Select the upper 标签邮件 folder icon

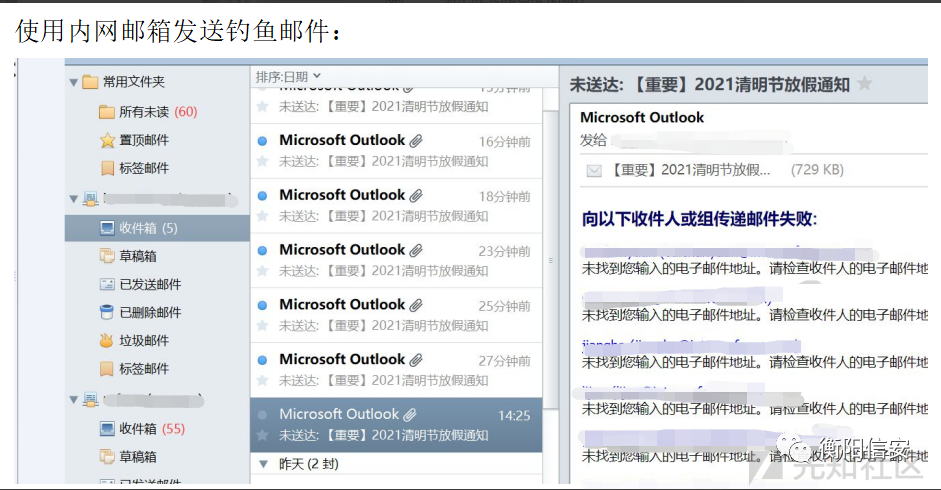click(x=107, y=168)
